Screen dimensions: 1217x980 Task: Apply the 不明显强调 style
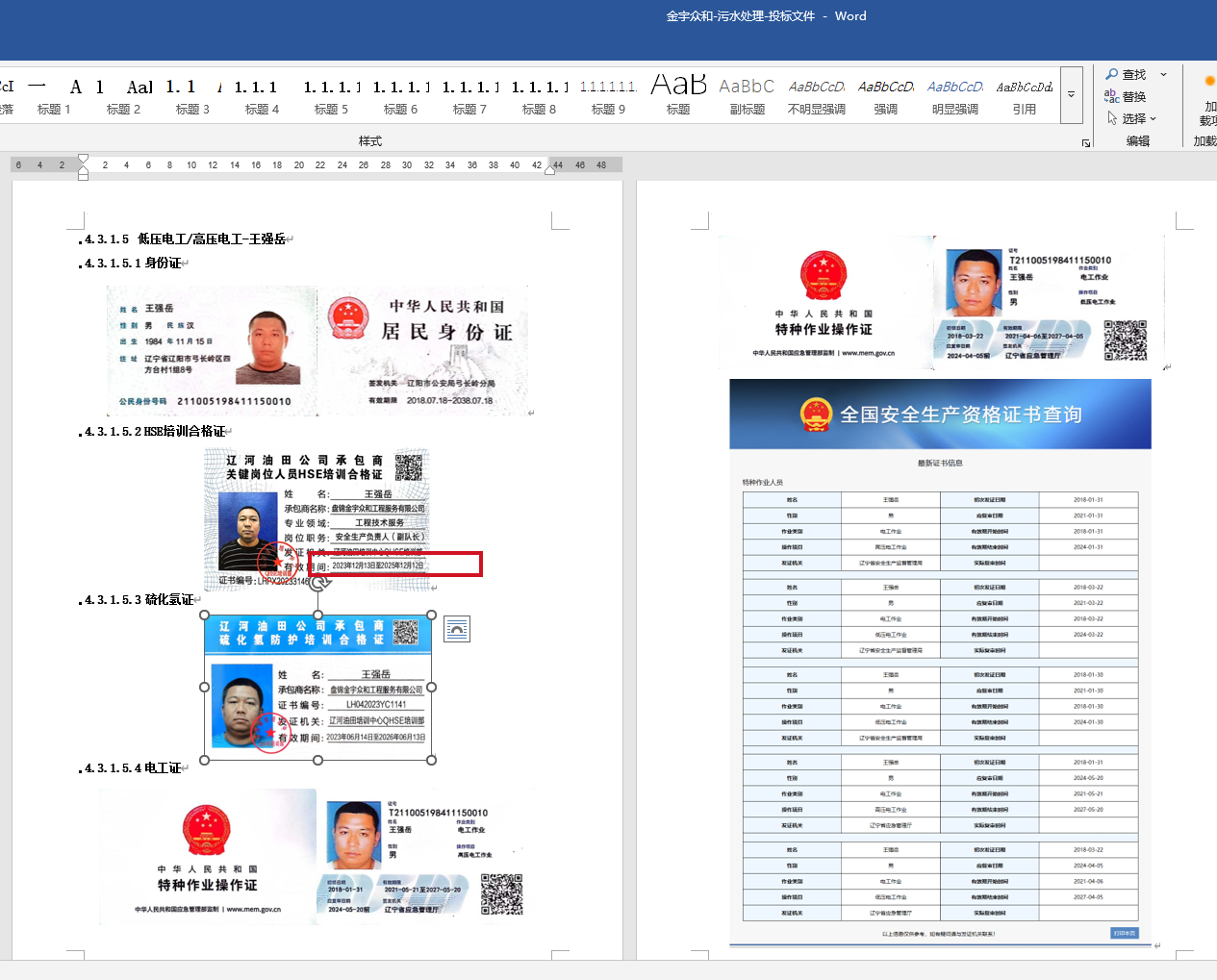click(816, 96)
